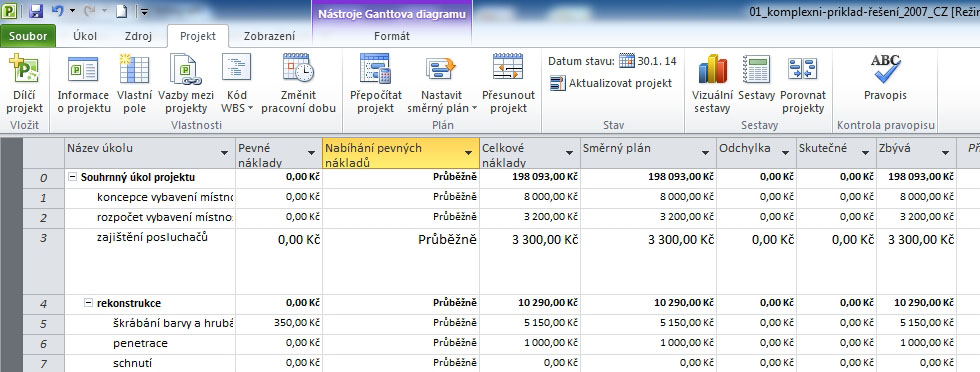Click Aktualizovat projekt button
This screenshot has height=372, width=980.
coord(611,83)
